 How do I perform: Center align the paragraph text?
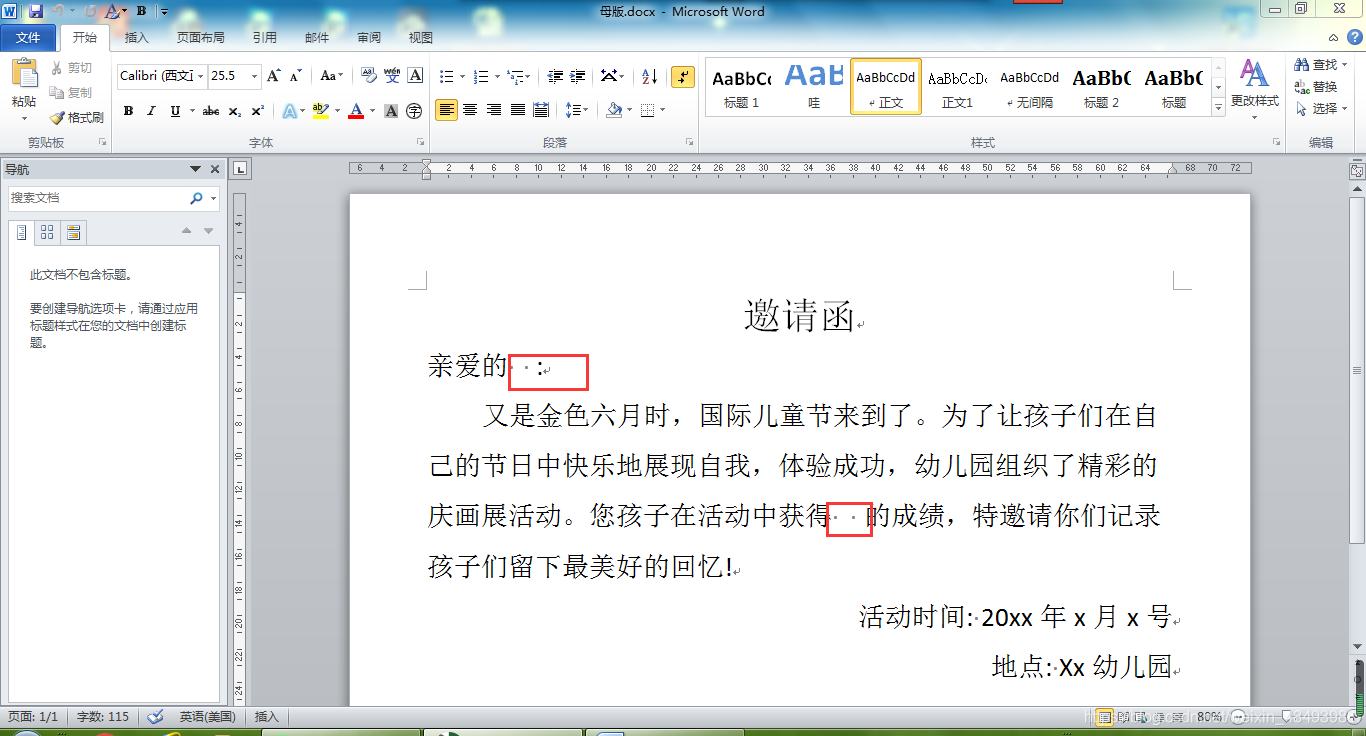(470, 110)
